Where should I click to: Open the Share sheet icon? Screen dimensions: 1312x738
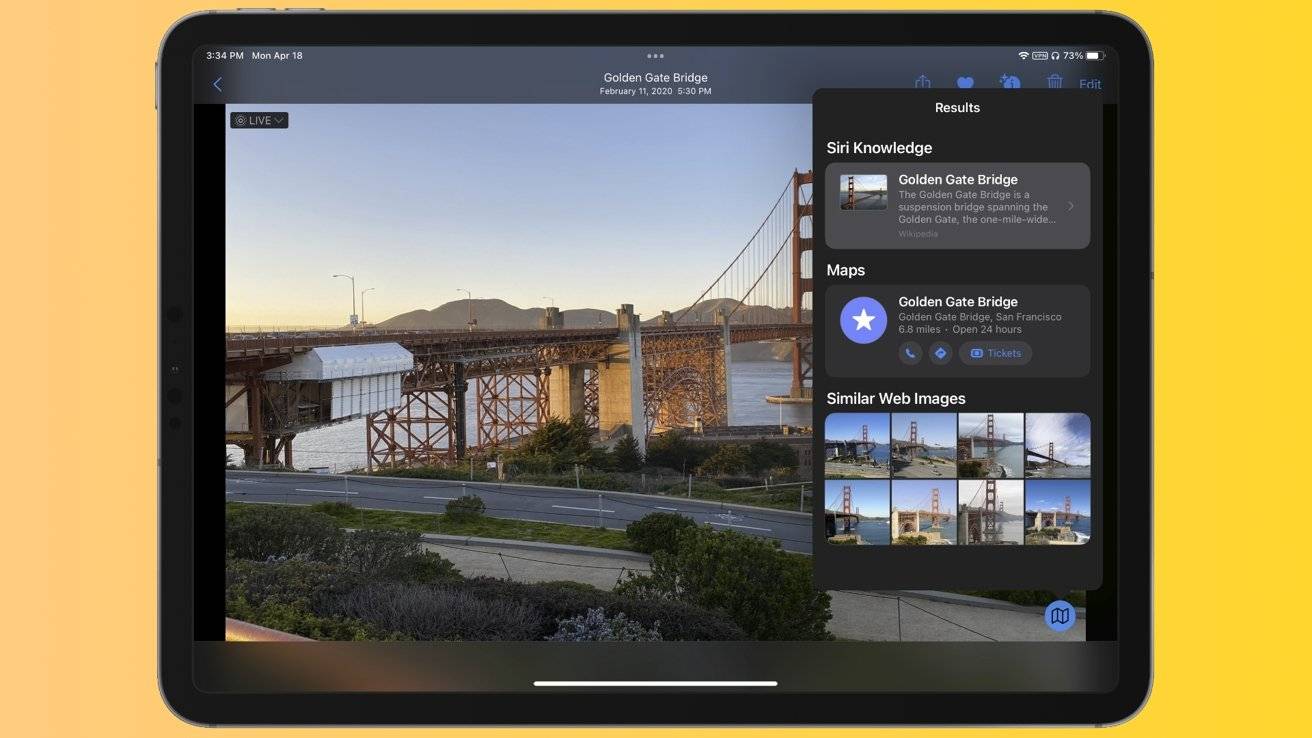[x=923, y=83]
